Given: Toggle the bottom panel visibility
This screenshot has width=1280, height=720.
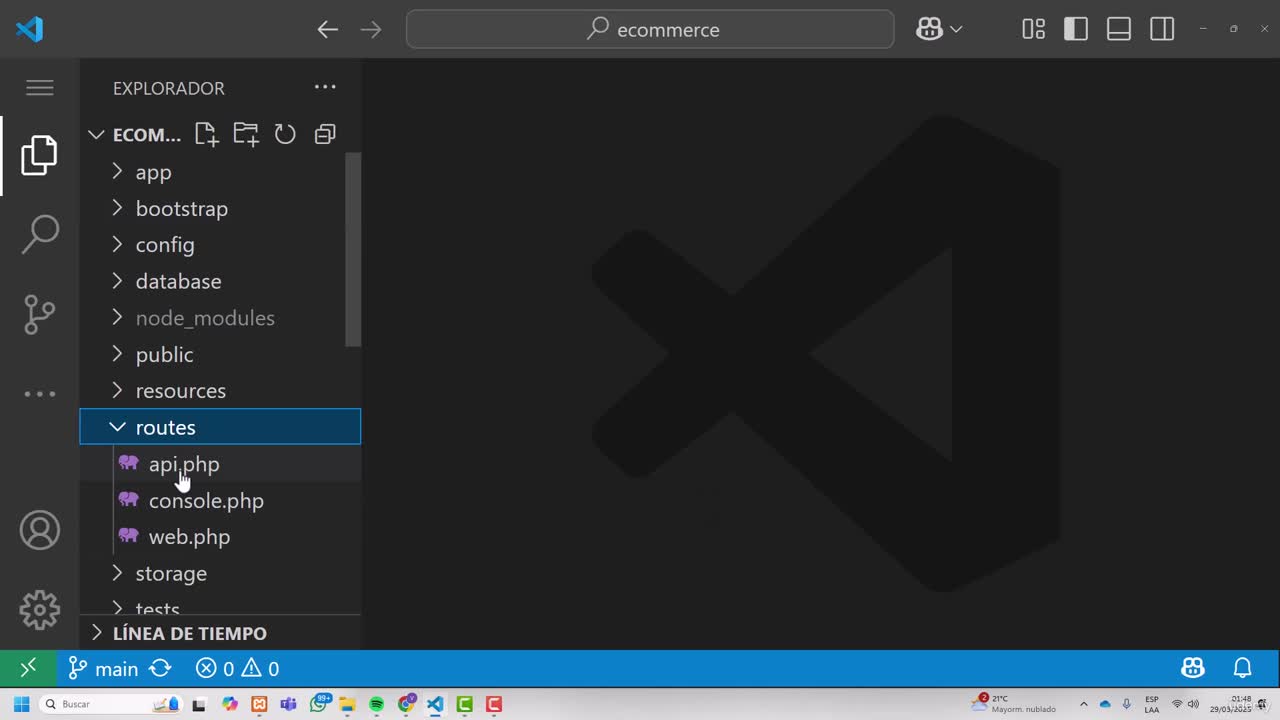Looking at the screenshot, I should pyautogui.click(x=1119, y=30).
